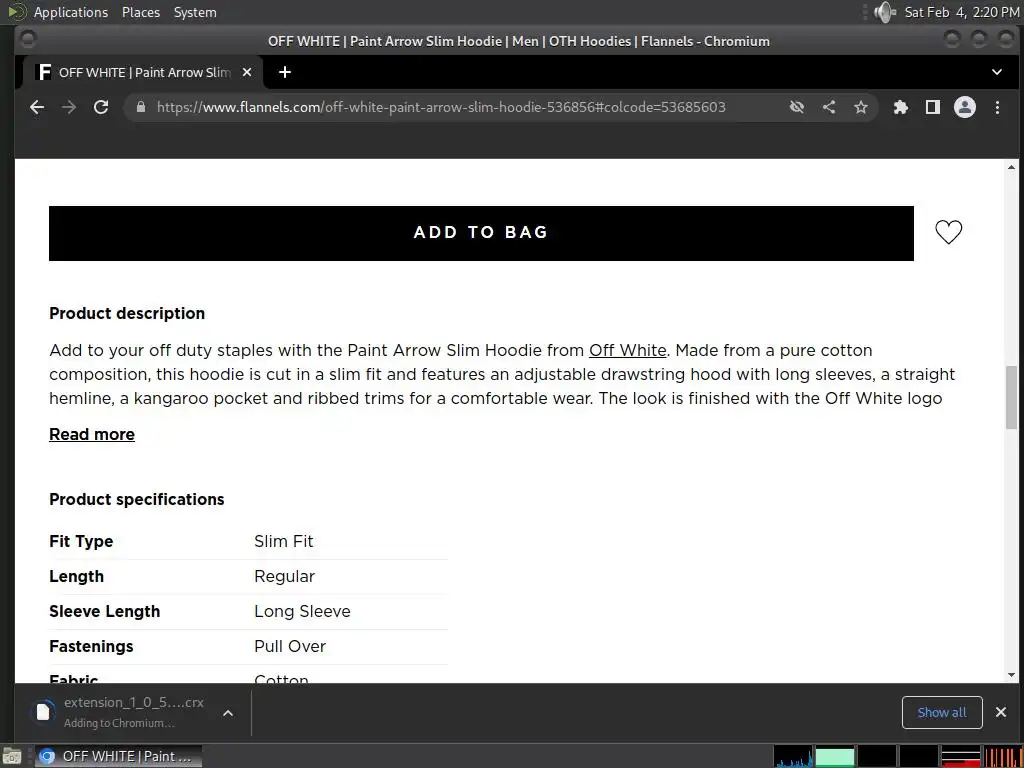Open a new browser tab
Image resolution: width=1024 pixels, height=768 pixels.
285,72
